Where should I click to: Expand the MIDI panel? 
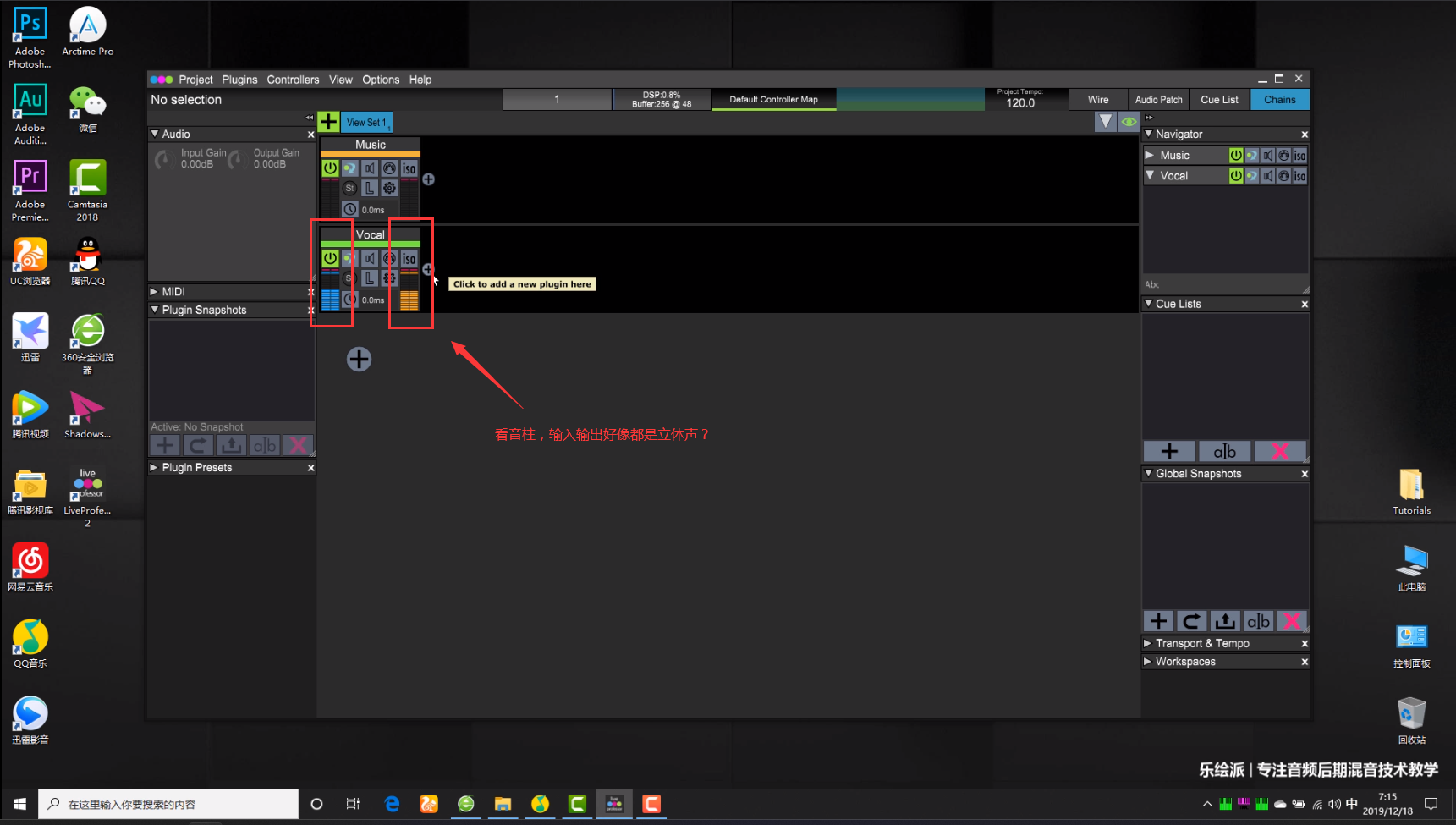155,291
